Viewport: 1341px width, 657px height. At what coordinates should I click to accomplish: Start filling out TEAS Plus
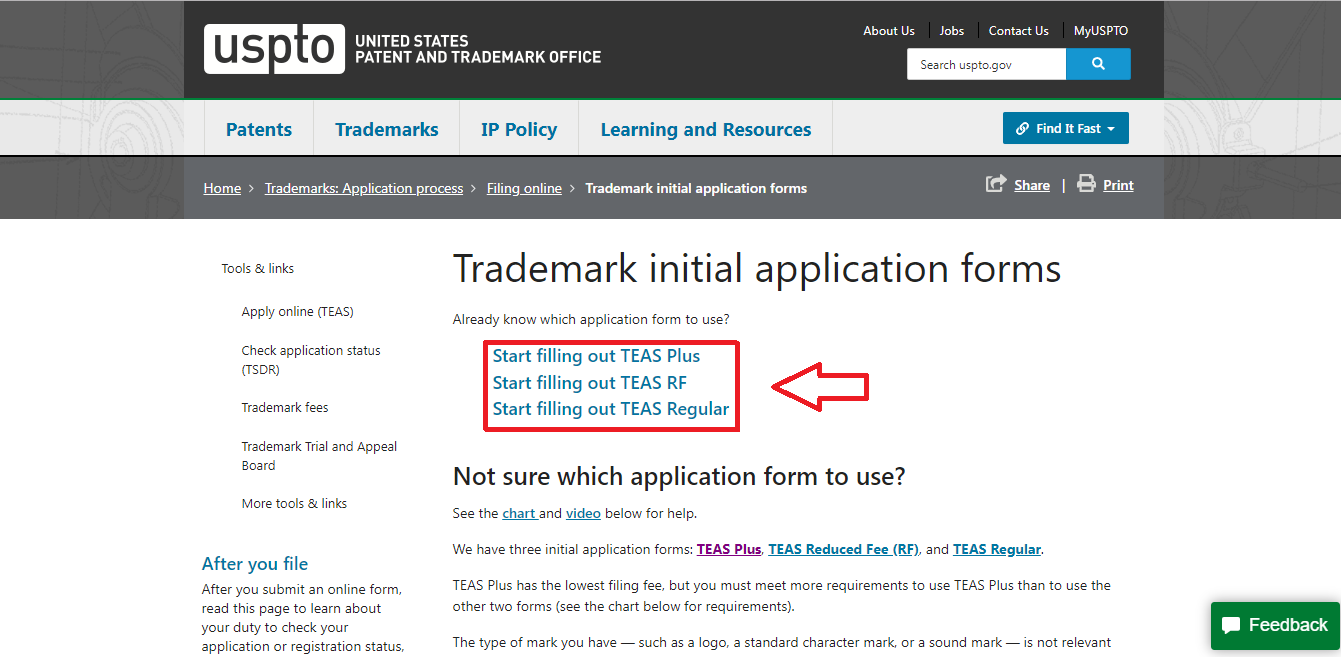596,356
